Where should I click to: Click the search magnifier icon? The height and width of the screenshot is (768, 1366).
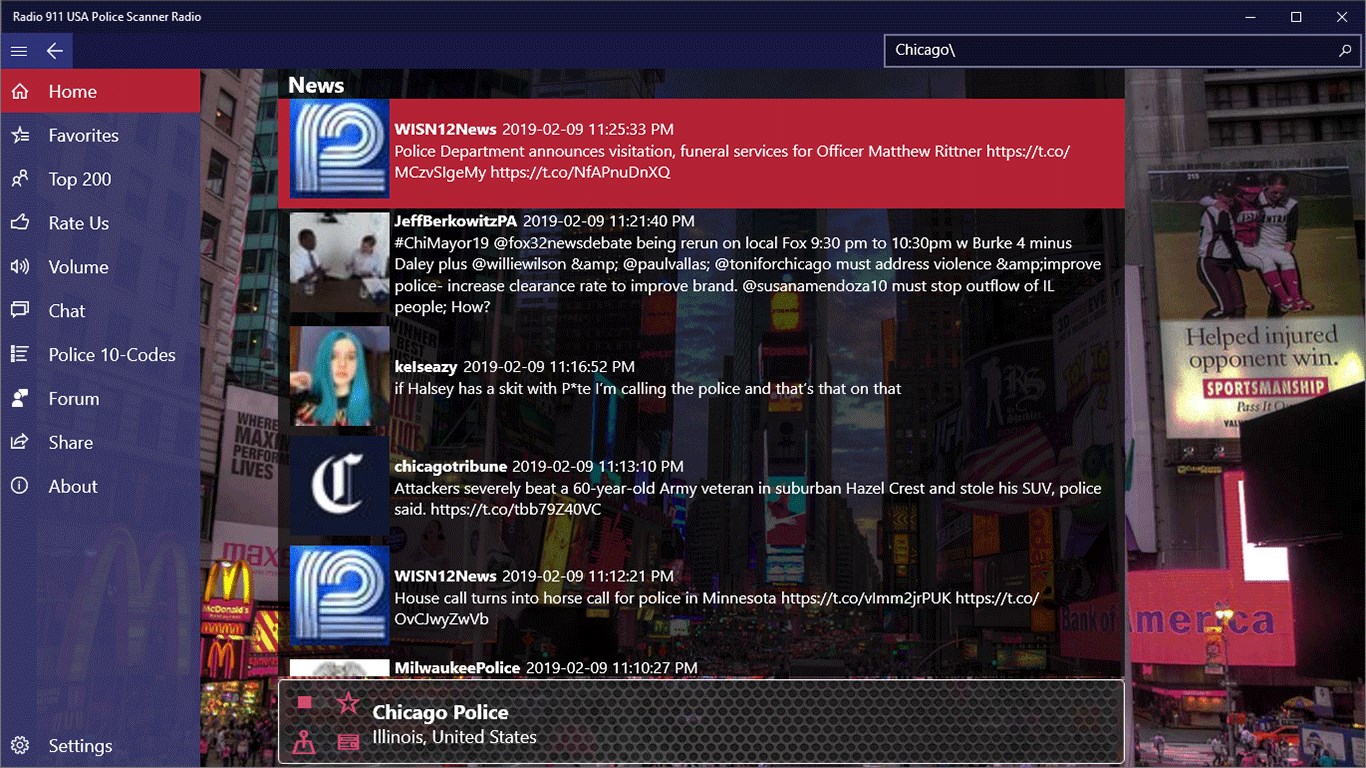tap(1345, 50)
